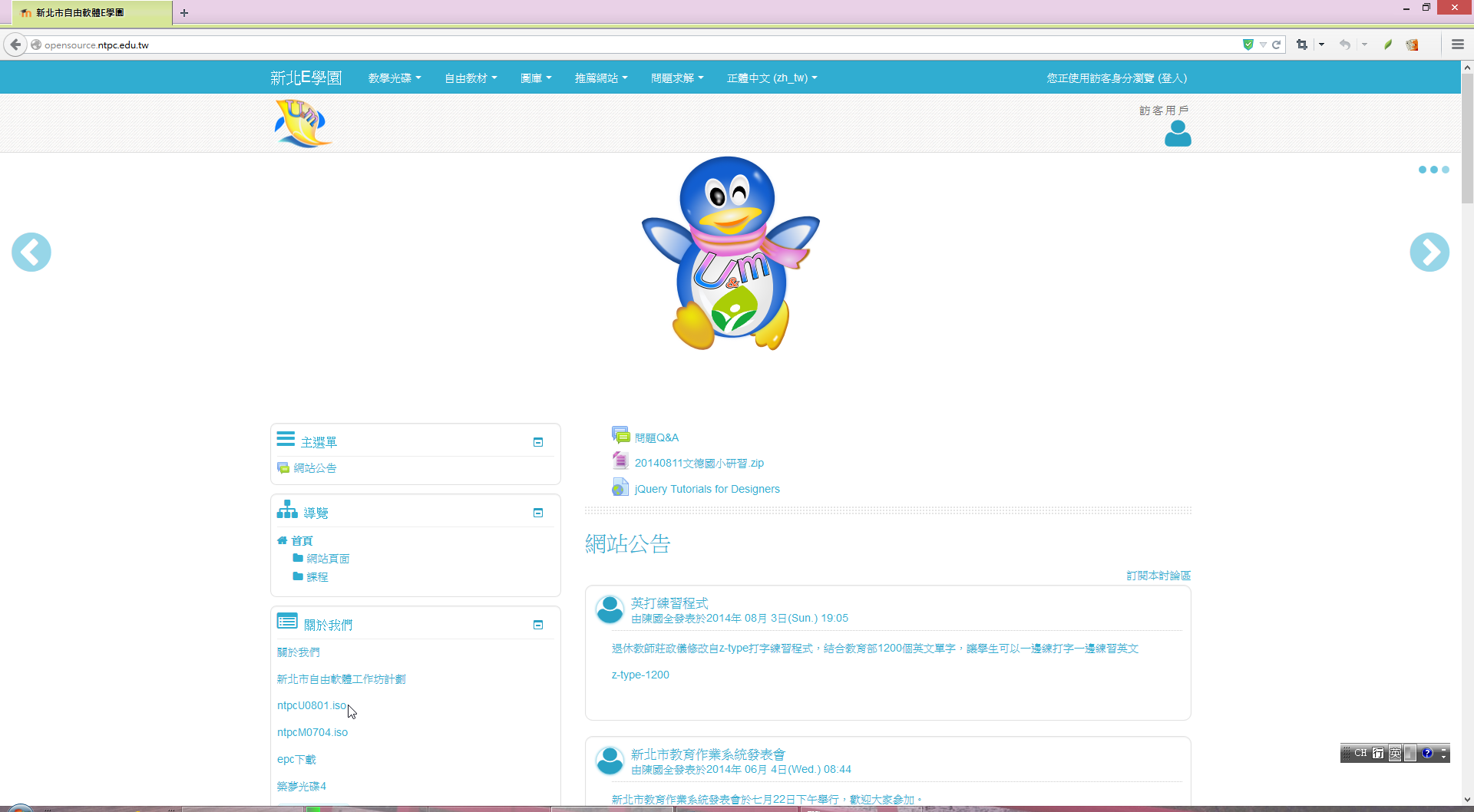Click the CH language indicator on the IME bar
This screenshot has width=1474, height=812.
(1360, 753)
